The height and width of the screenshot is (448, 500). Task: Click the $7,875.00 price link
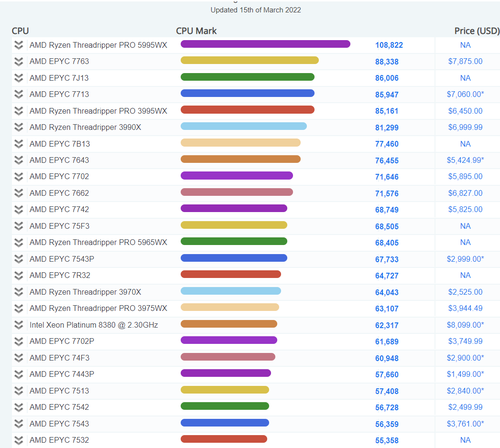click(465, 61)
